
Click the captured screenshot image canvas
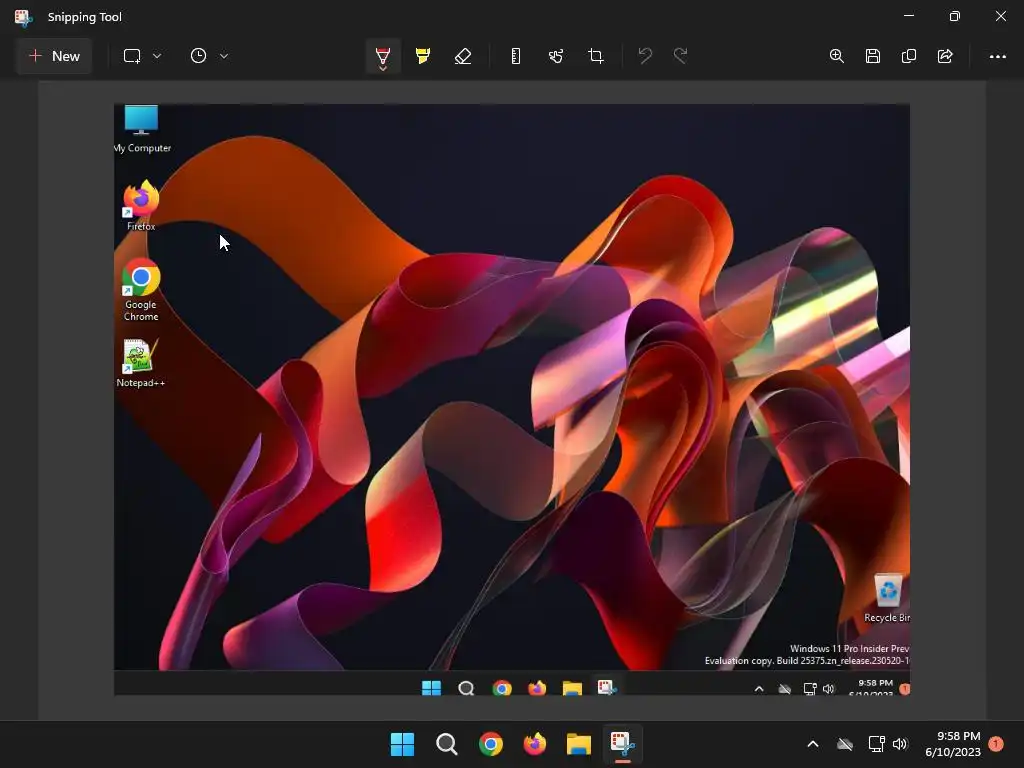pos(512,399)
